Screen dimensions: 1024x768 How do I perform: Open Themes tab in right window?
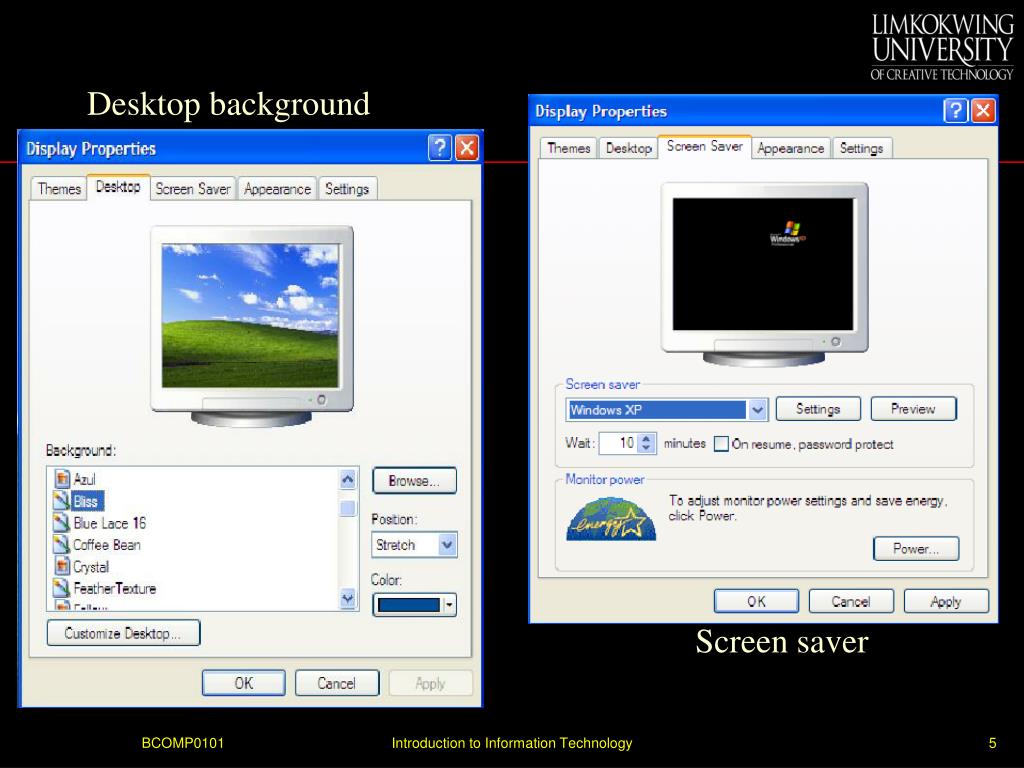click(x=568, y=148)
